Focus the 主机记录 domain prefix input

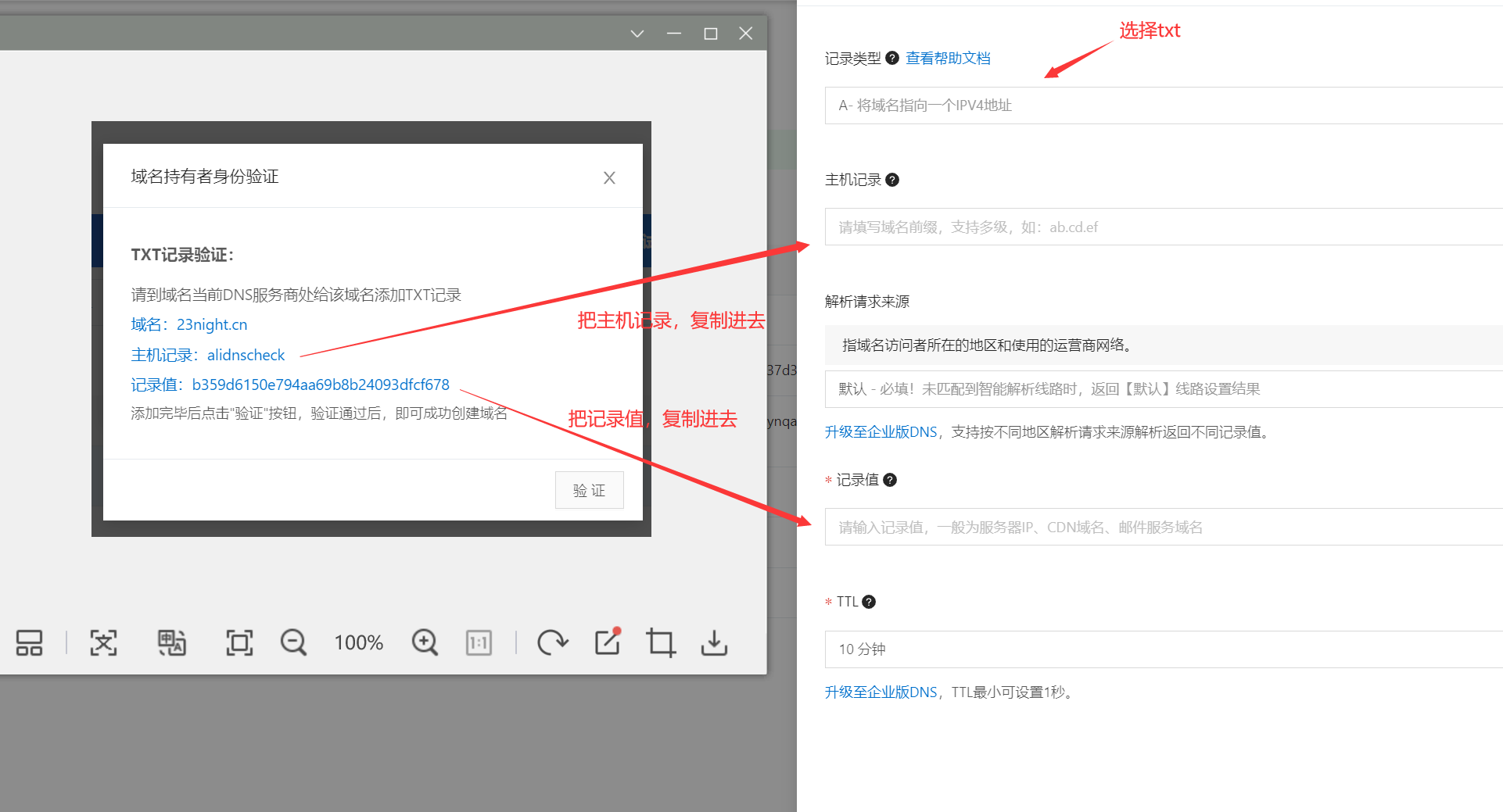(1164, 227)
